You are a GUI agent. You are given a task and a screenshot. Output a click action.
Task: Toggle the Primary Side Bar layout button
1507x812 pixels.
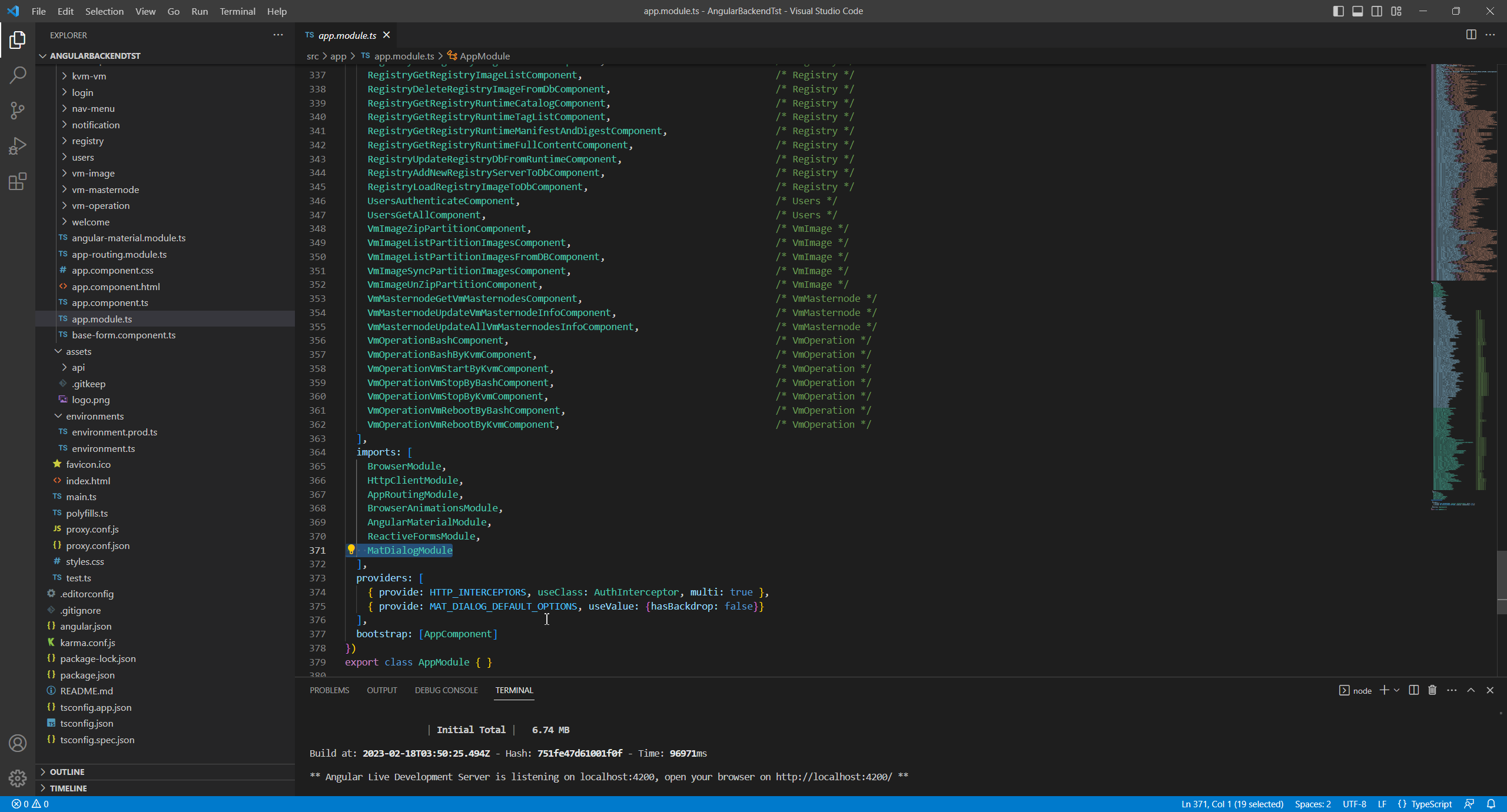point(1338,11)
